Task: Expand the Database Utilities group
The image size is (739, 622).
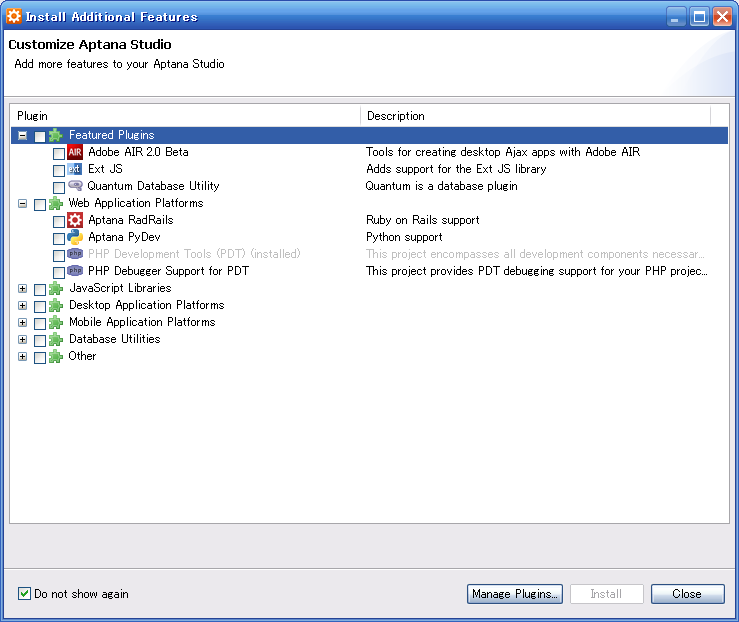Action: [x=22, y=339]
